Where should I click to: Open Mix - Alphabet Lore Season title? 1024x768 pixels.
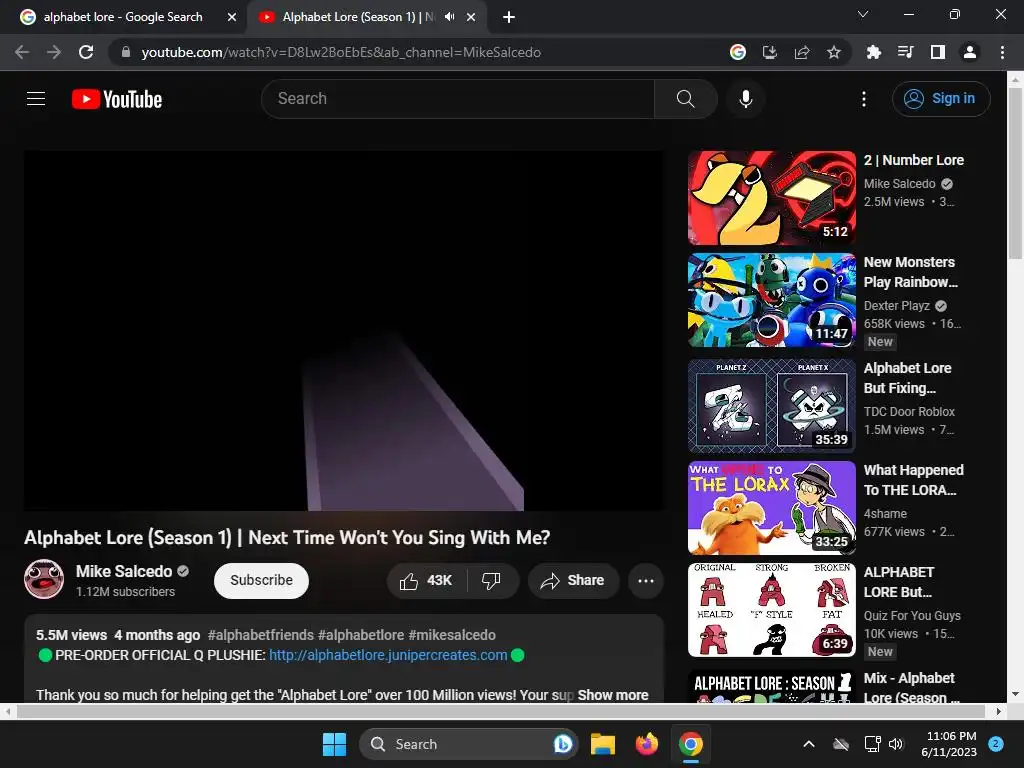911,688
